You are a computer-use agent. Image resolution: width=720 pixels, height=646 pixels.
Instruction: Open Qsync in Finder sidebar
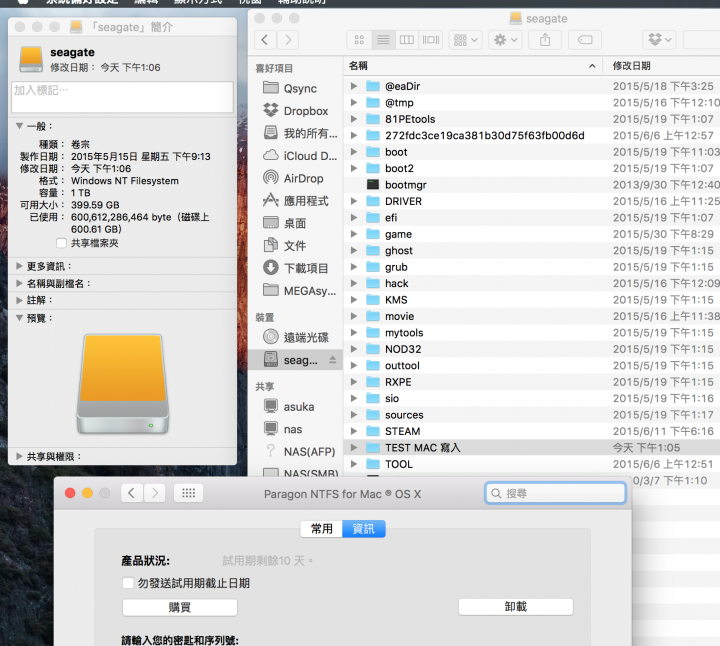[x=296, y=88]
